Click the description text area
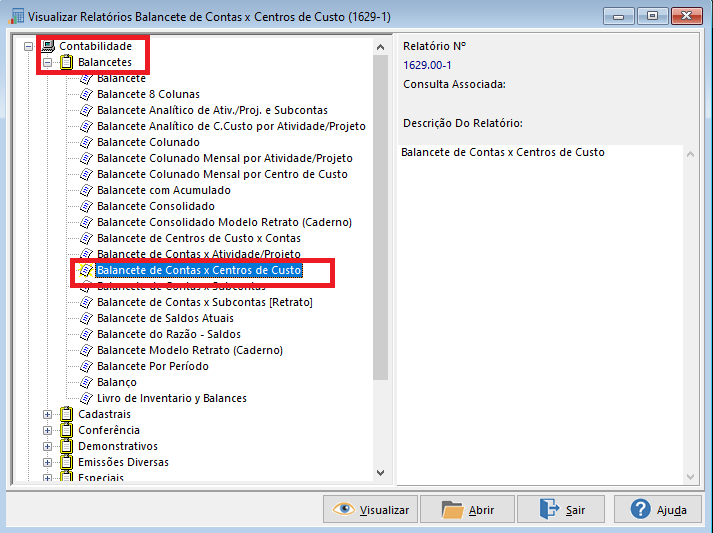This screenshot has width=713, height=533. (x=540, y=315)
